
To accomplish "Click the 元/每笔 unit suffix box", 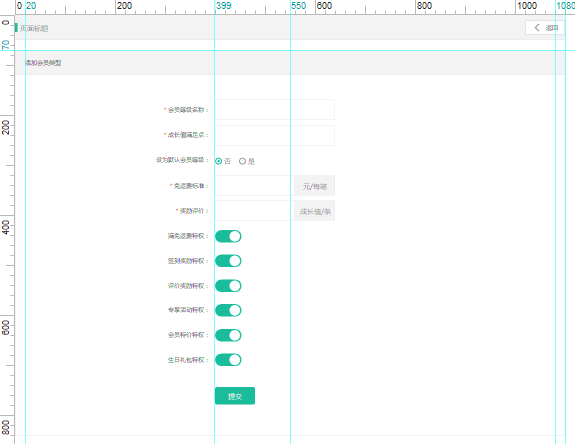I will tap(314, 186).
